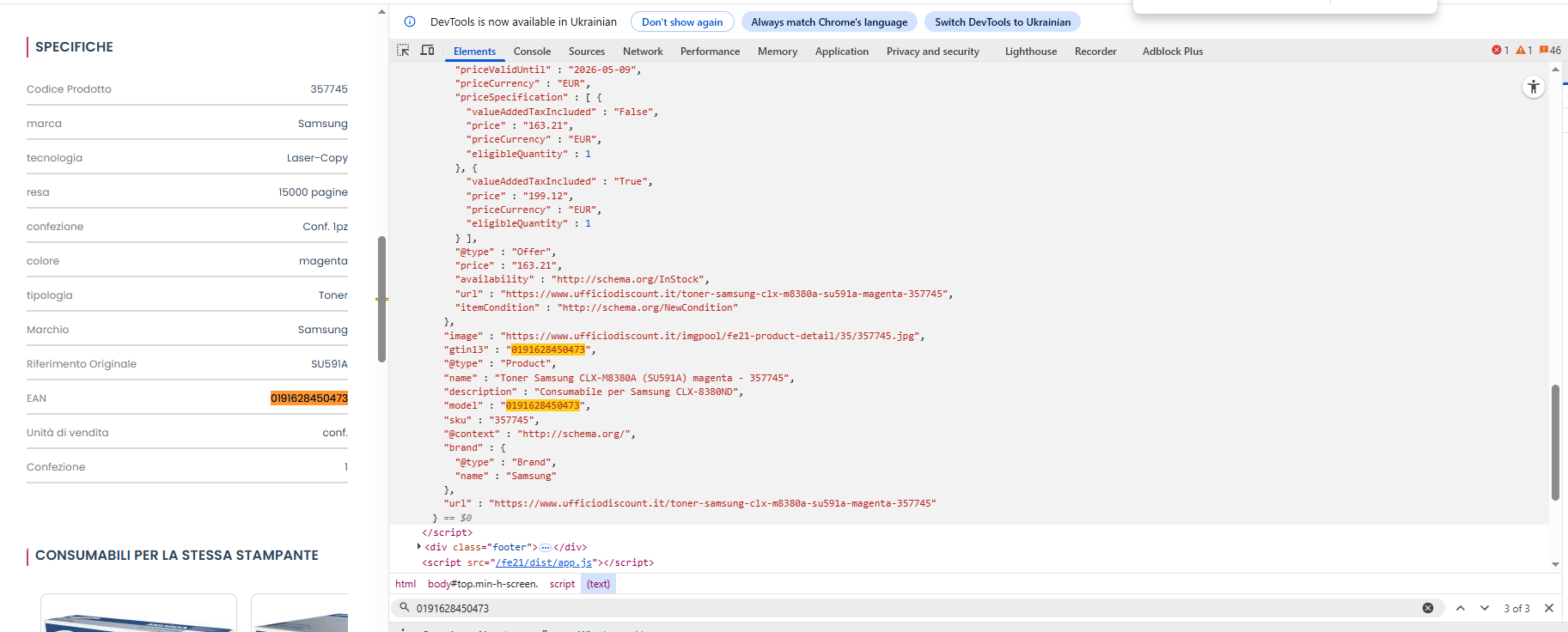This screenshot has width=1568, height=632.
Task: Select the (text) breadcrumb item
Action: pyautogui.click(x=598, y=584)
